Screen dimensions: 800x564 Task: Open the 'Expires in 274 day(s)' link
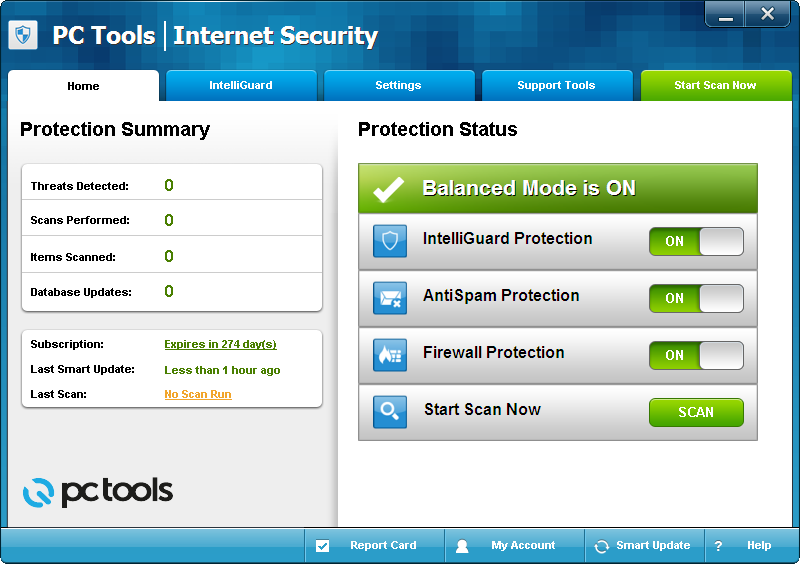pos(220,344)
